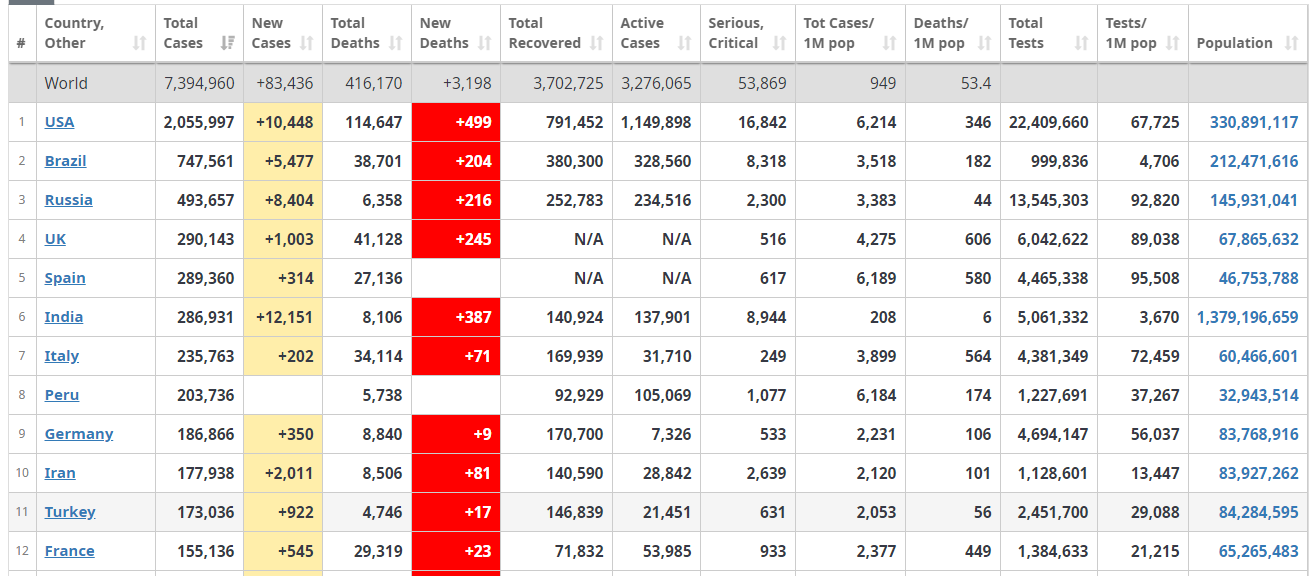Viewport: 1309px width, 576px height.
Task: Select France deaths per million 449
Action: pyautogui.click(x=978, y=551)
